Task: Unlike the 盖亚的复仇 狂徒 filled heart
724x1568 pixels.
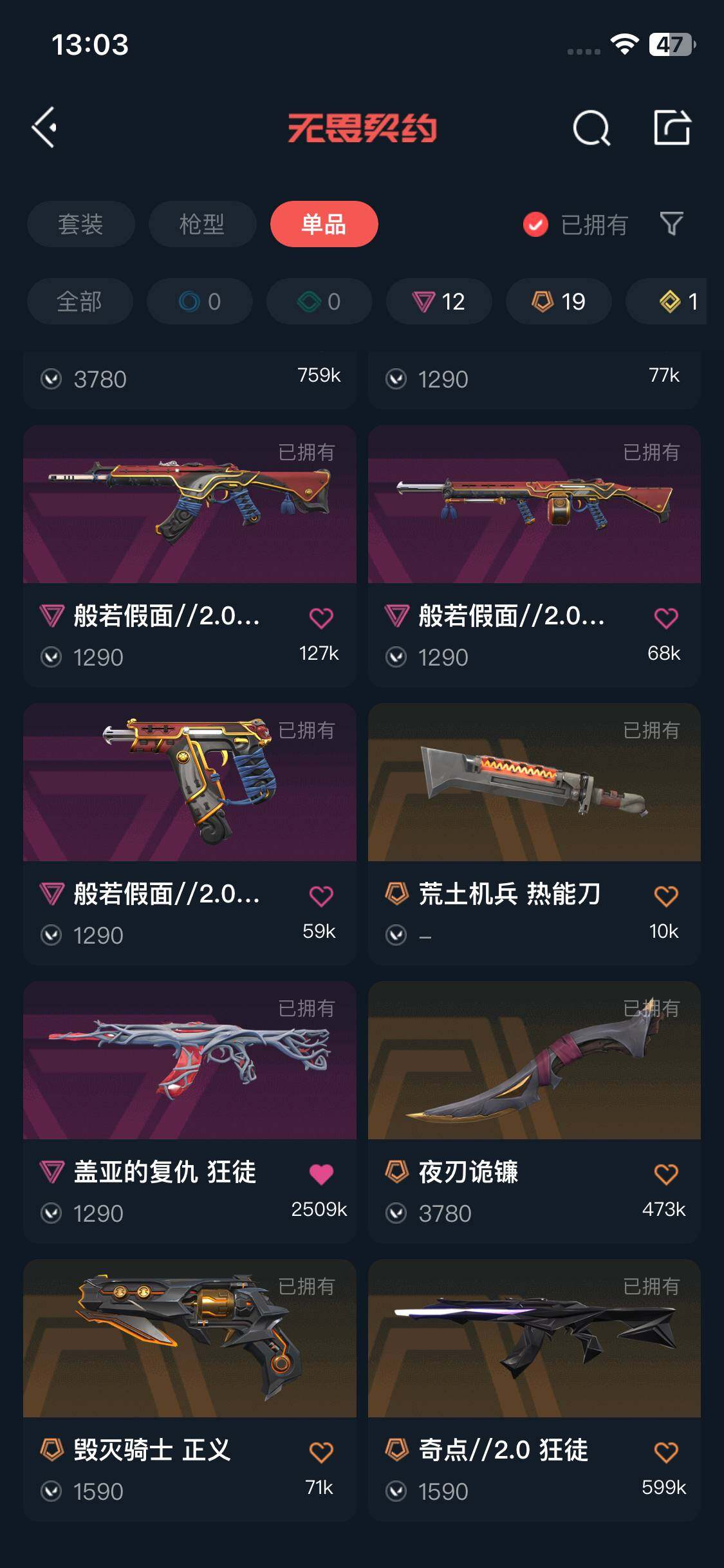Action: (321, 1174)
